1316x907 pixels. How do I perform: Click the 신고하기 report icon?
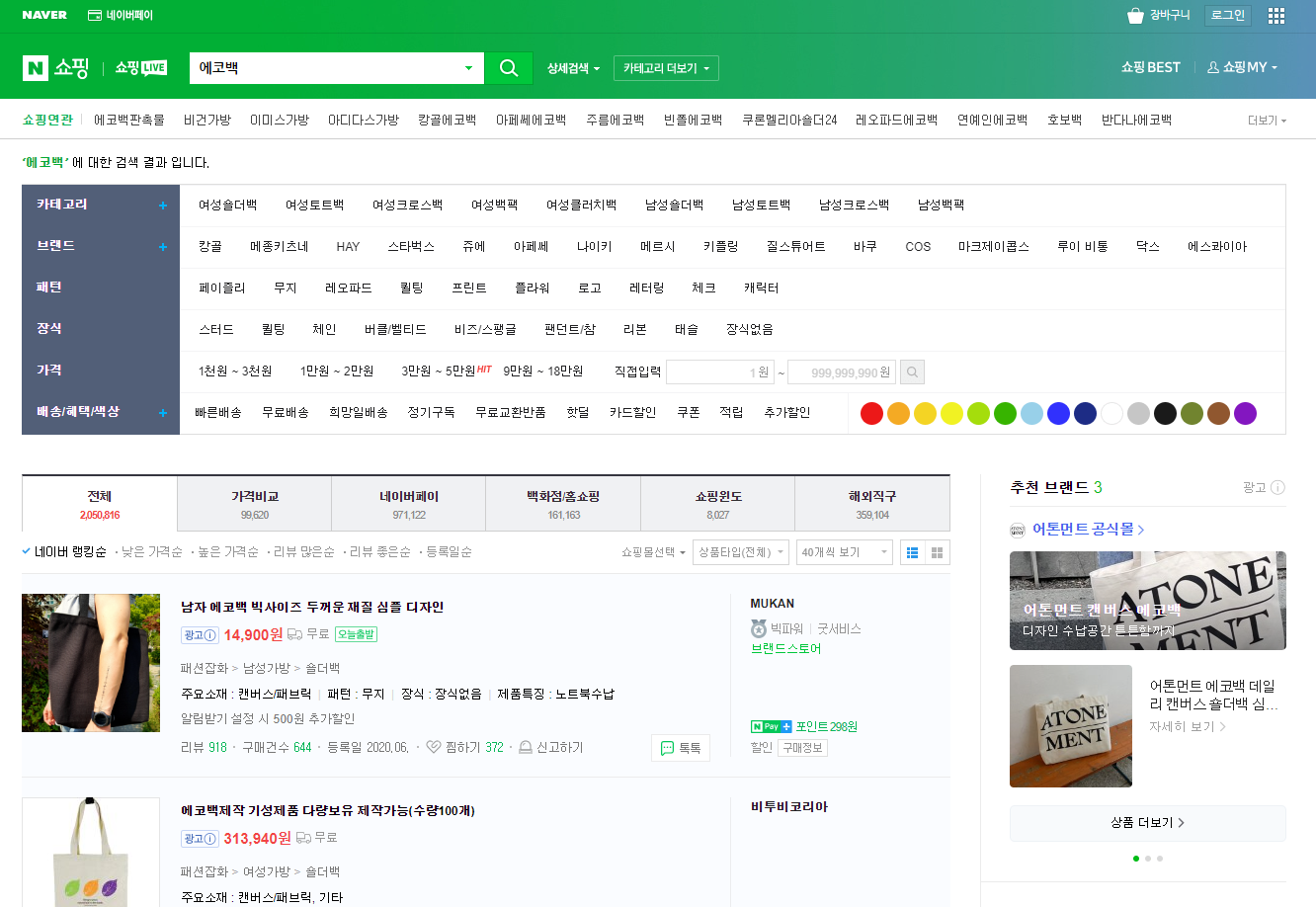coord(526,748)
